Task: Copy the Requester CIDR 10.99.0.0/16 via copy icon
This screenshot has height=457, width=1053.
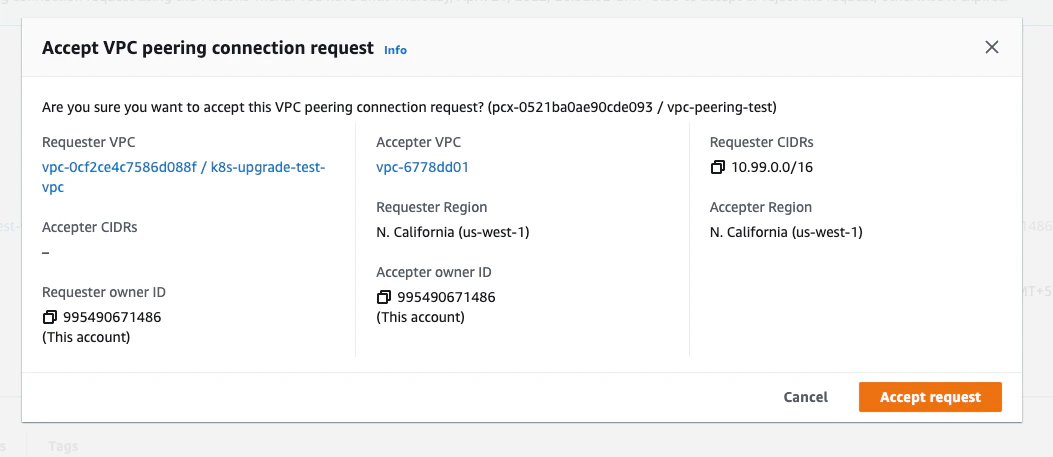Action: 717,168
